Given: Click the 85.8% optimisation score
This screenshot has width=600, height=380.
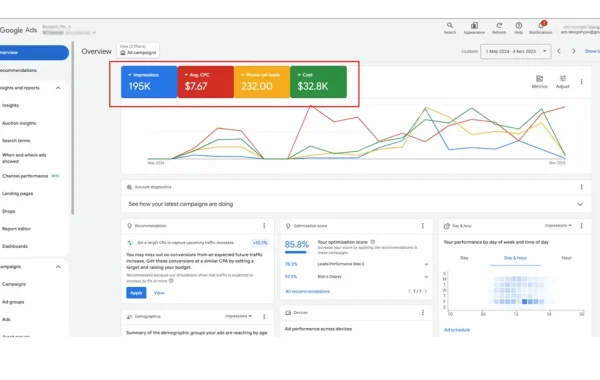Looking at the screenshot, I should pyautogui.click(x=297, y=244).
